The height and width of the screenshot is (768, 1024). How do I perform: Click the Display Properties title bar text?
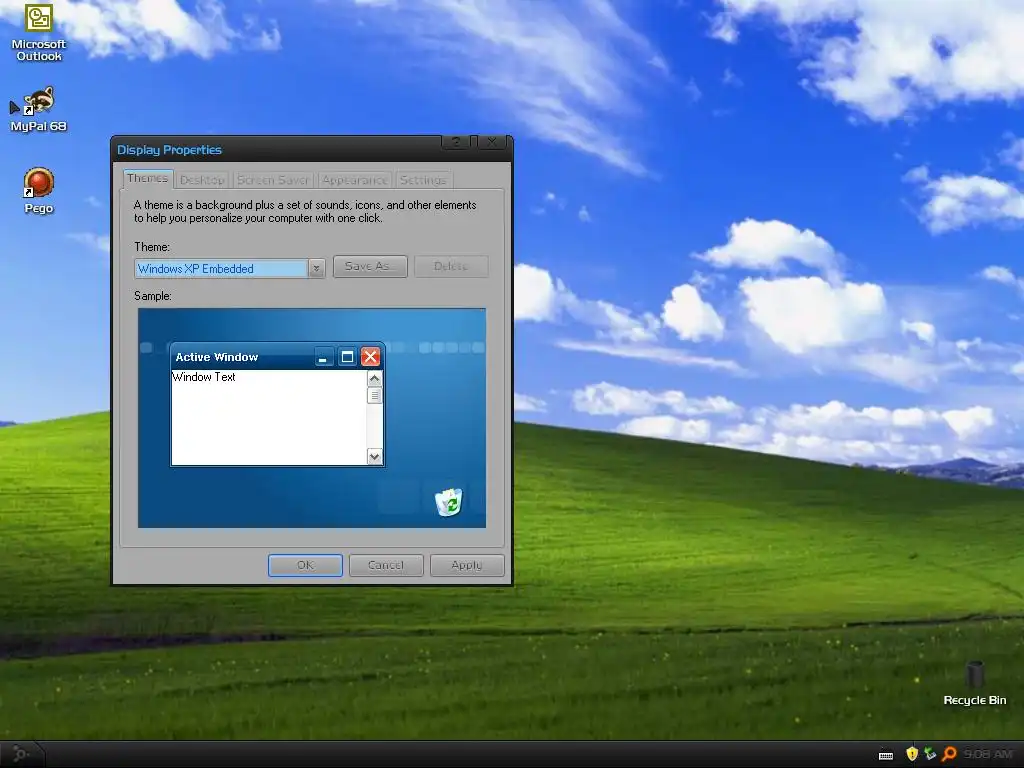[x=169, y=150]
